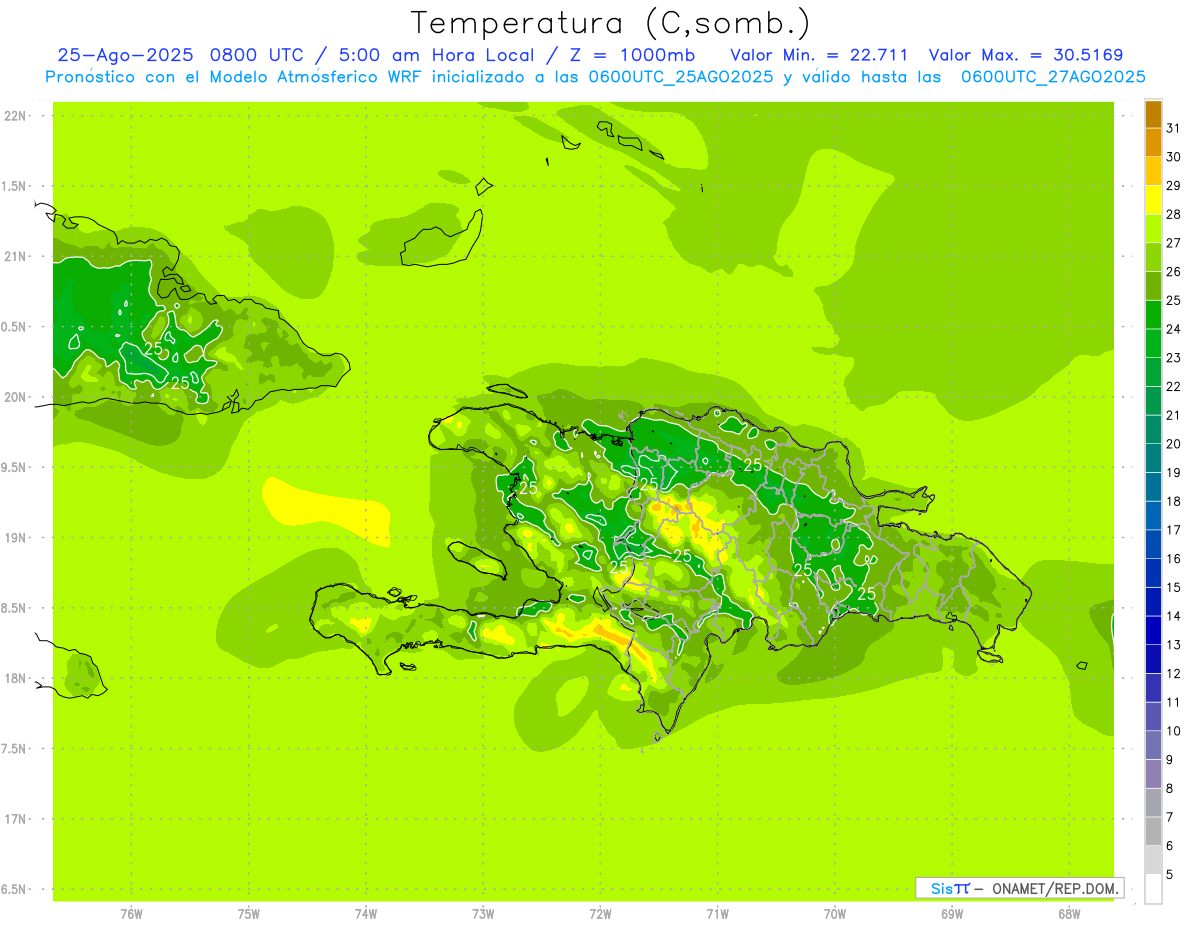Click the gray legend swatch between 6 and 7

1153,831
